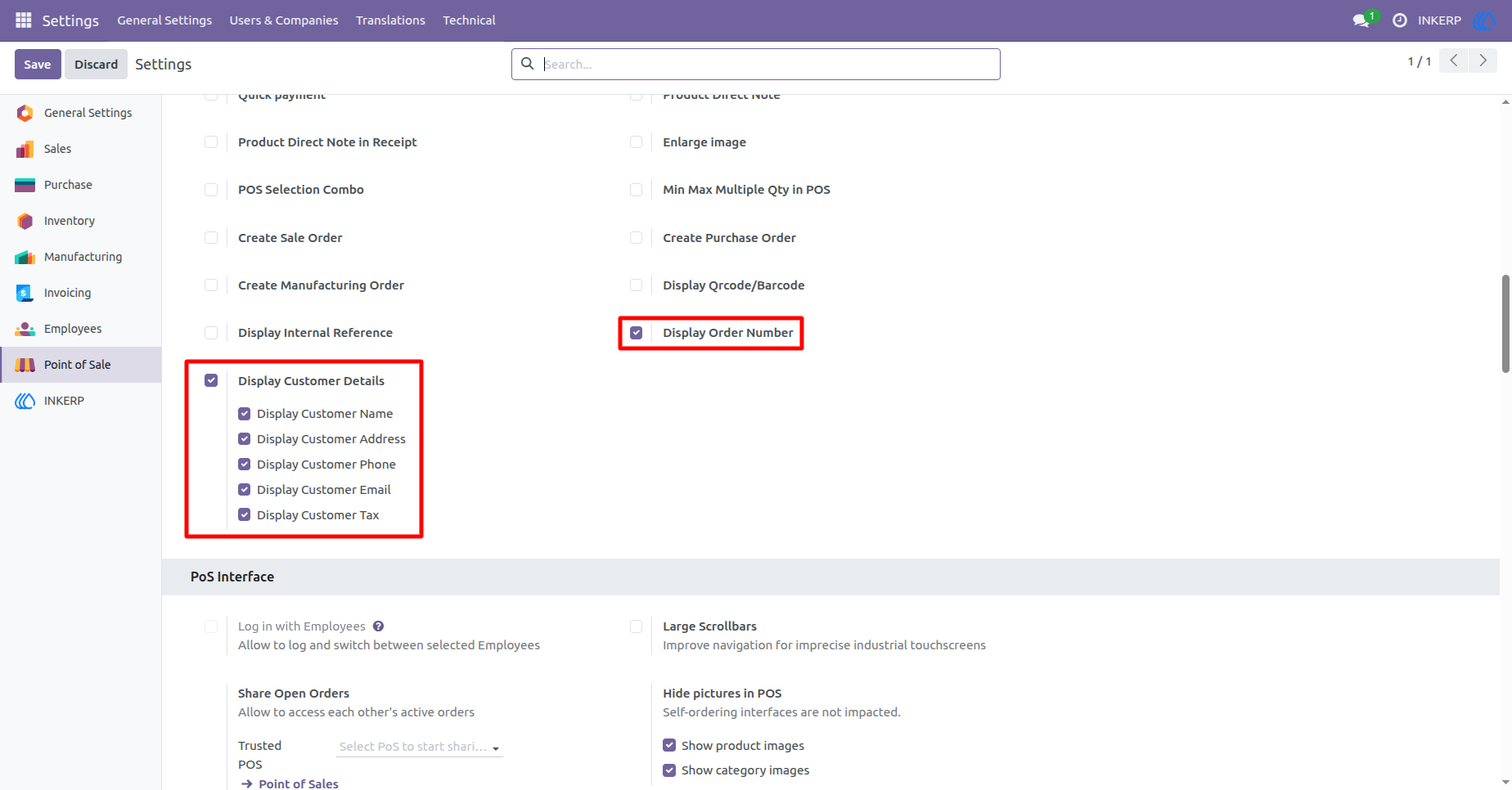Click the Save button

(38, 64)
